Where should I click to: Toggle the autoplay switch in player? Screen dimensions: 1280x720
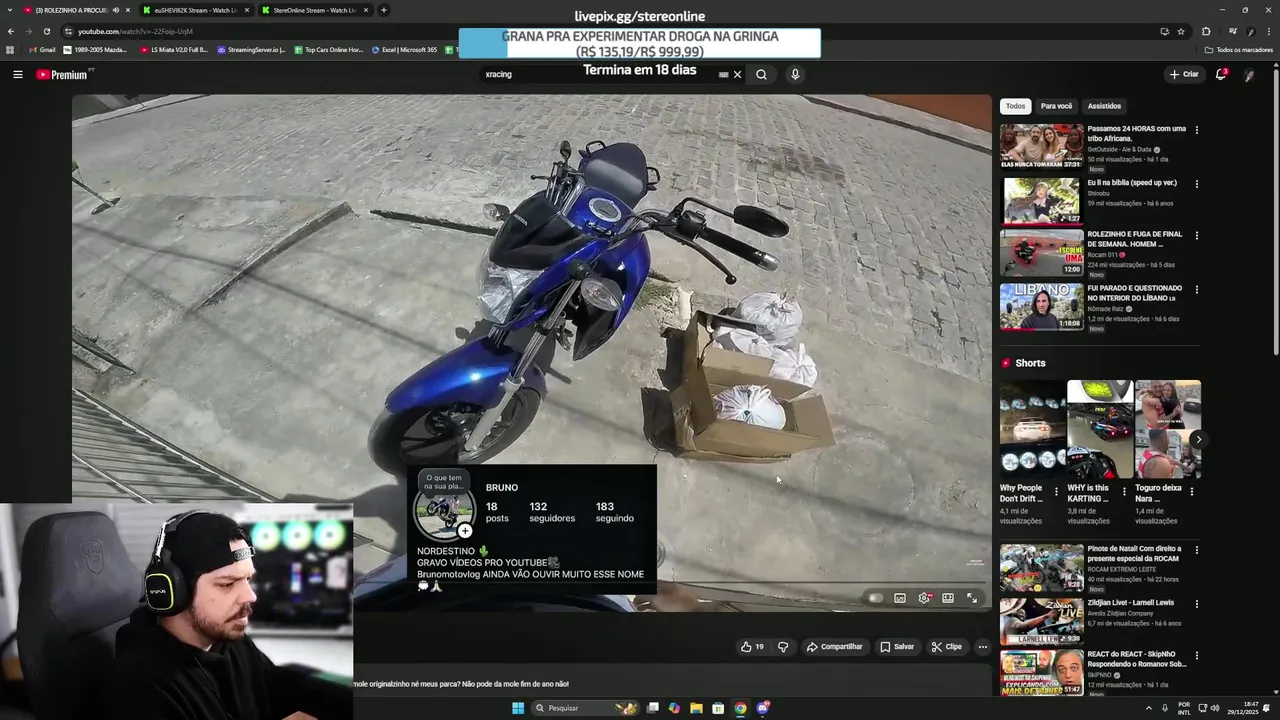tap(875, 598)
